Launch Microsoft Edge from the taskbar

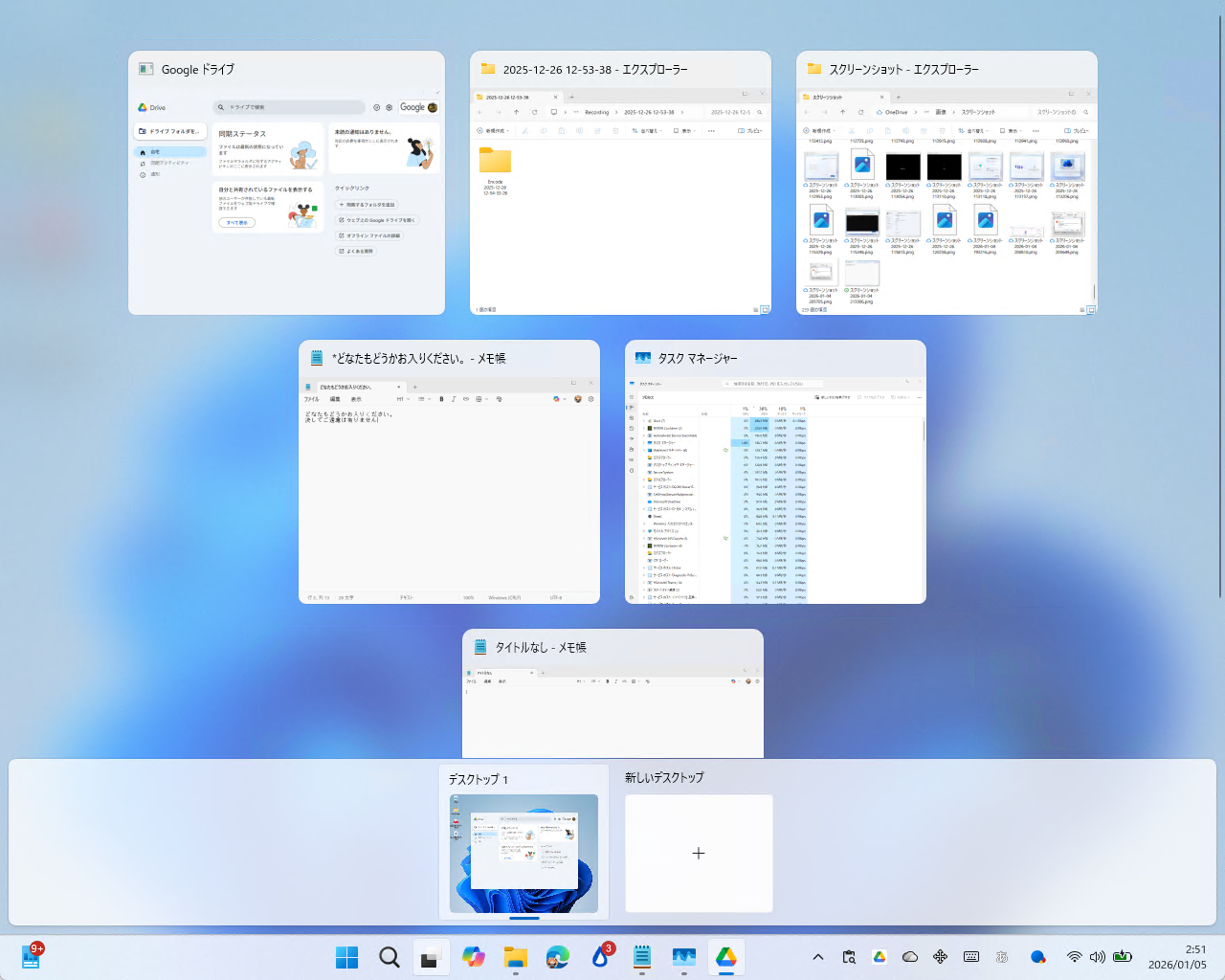tap(557, 956)
